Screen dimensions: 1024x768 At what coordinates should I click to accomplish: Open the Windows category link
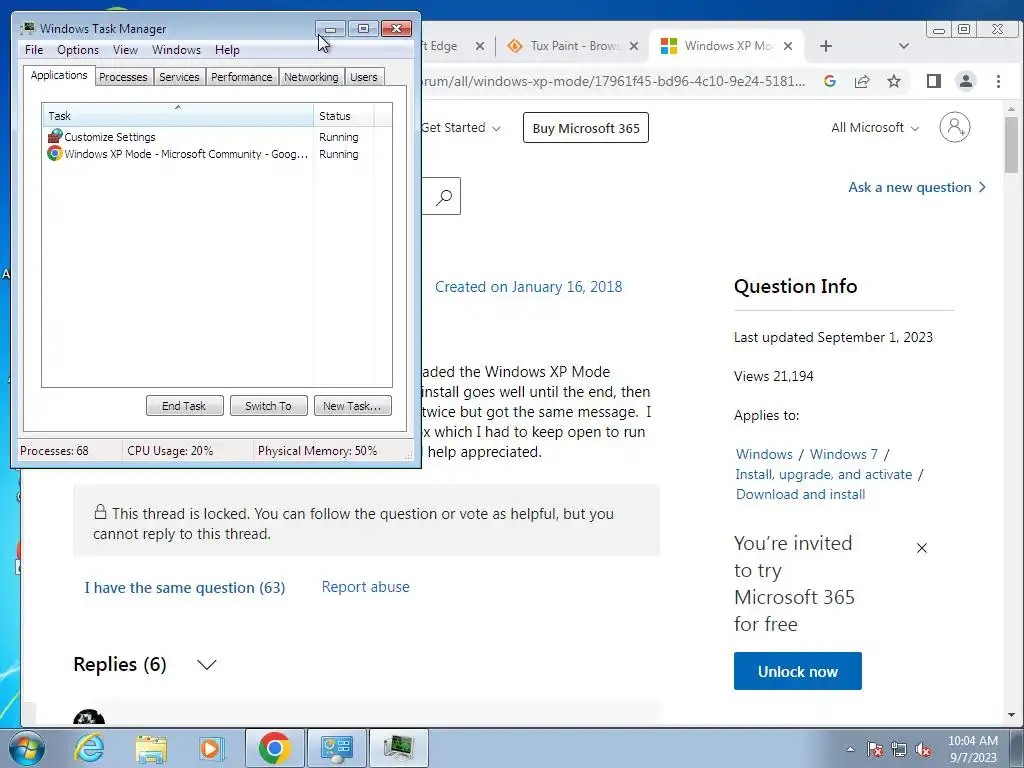pos(764,454)
